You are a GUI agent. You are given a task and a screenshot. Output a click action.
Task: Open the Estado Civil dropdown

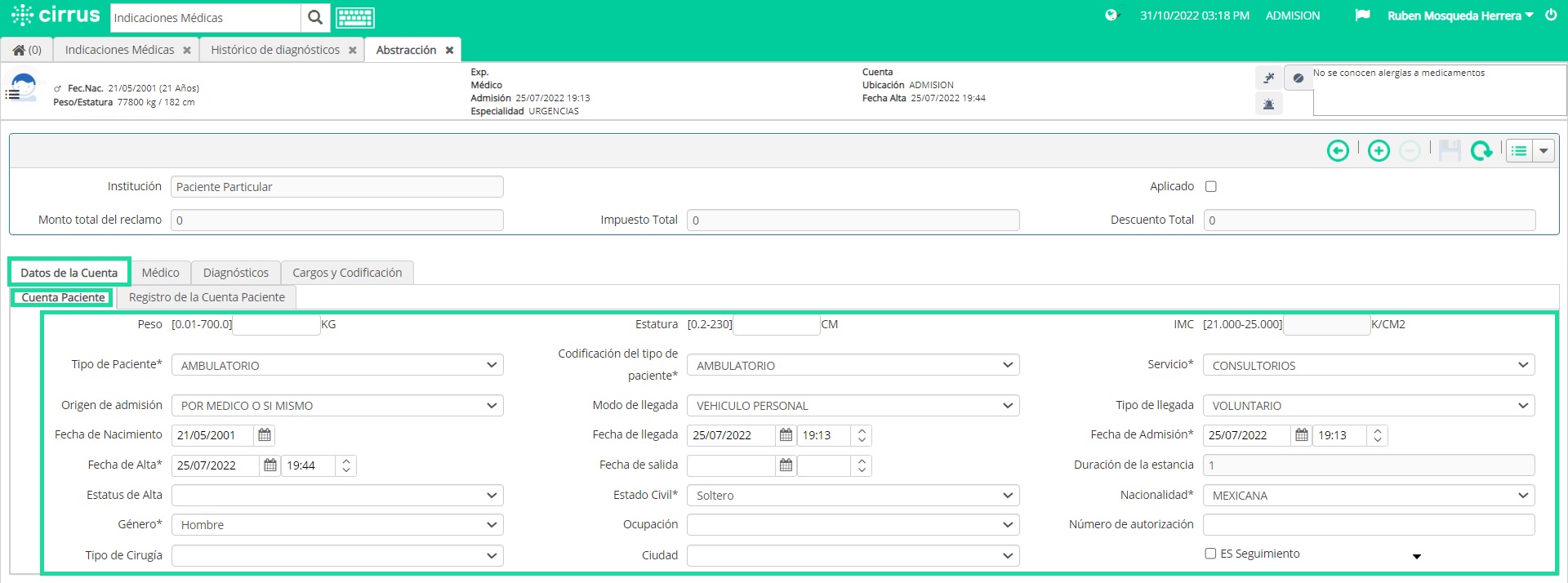coord(853,495)
